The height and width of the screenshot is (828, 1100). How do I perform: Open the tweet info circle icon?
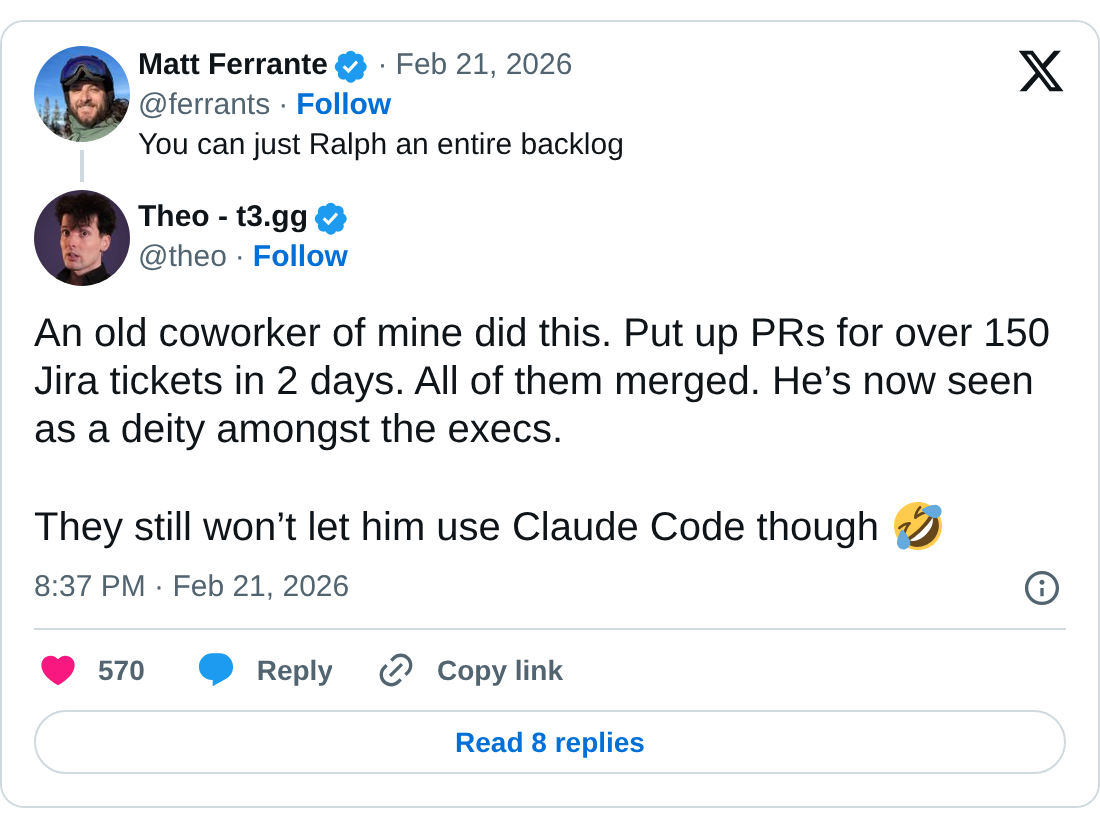tap(1041, 588)
